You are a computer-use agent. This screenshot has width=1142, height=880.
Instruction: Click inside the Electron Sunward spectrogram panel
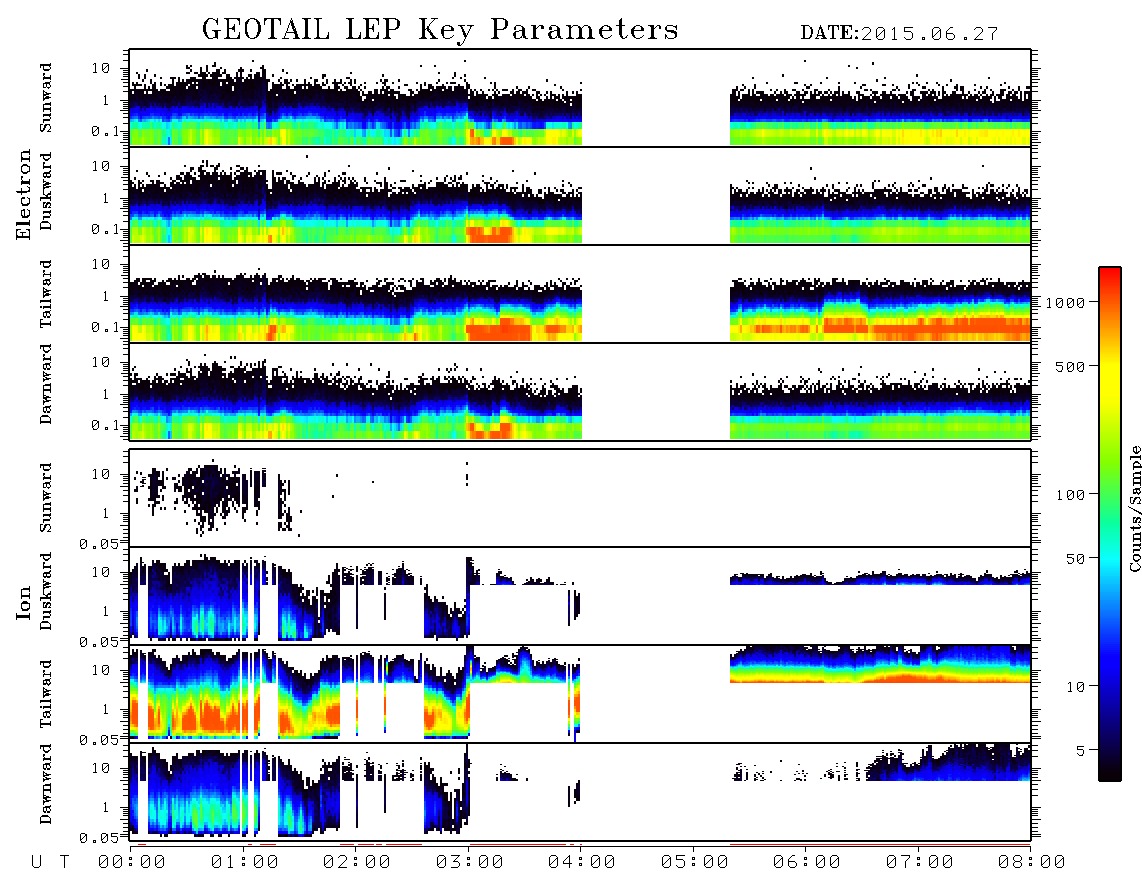click(x=580, y=98)
